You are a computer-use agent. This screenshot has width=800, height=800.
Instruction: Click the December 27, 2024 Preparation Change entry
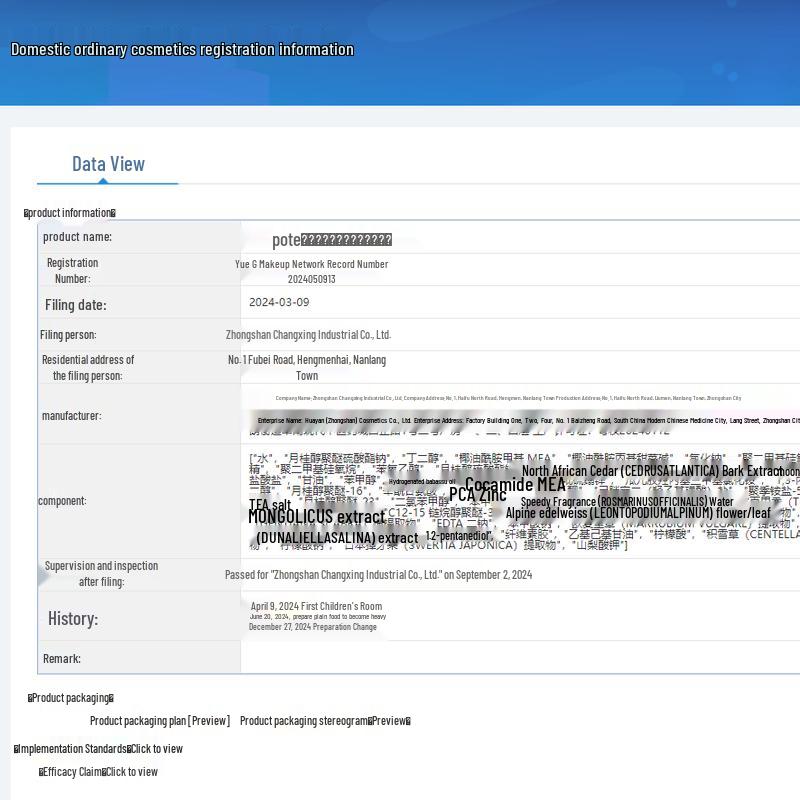tap(312, 627)
